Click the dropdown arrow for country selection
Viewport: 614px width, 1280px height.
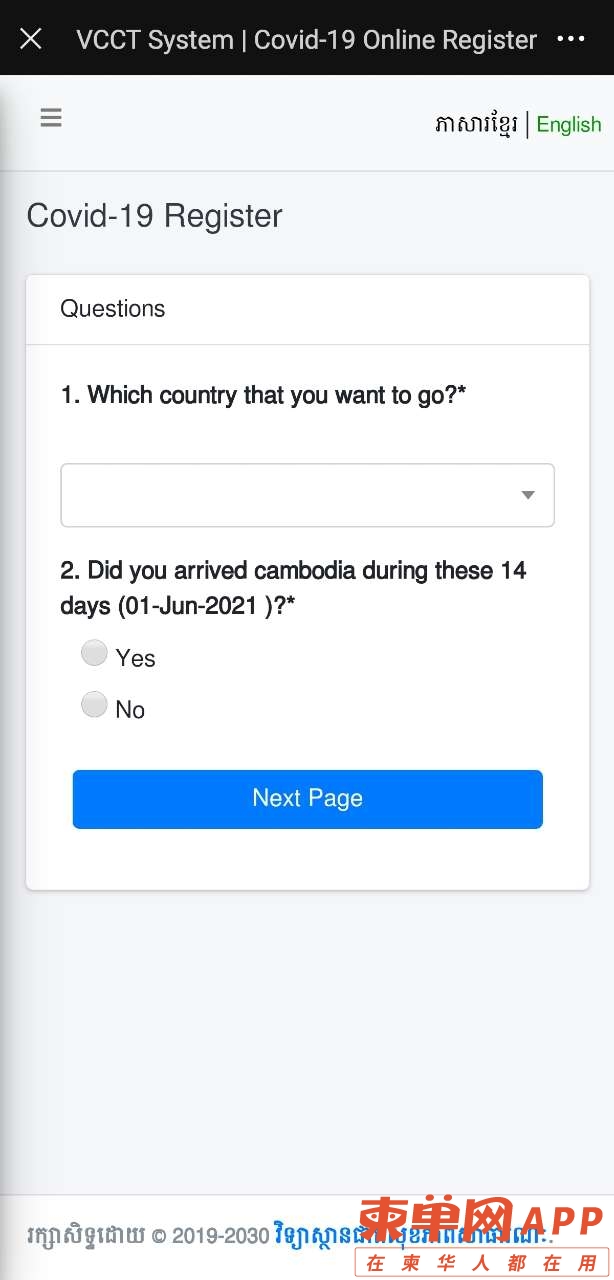tap(528, 495)
